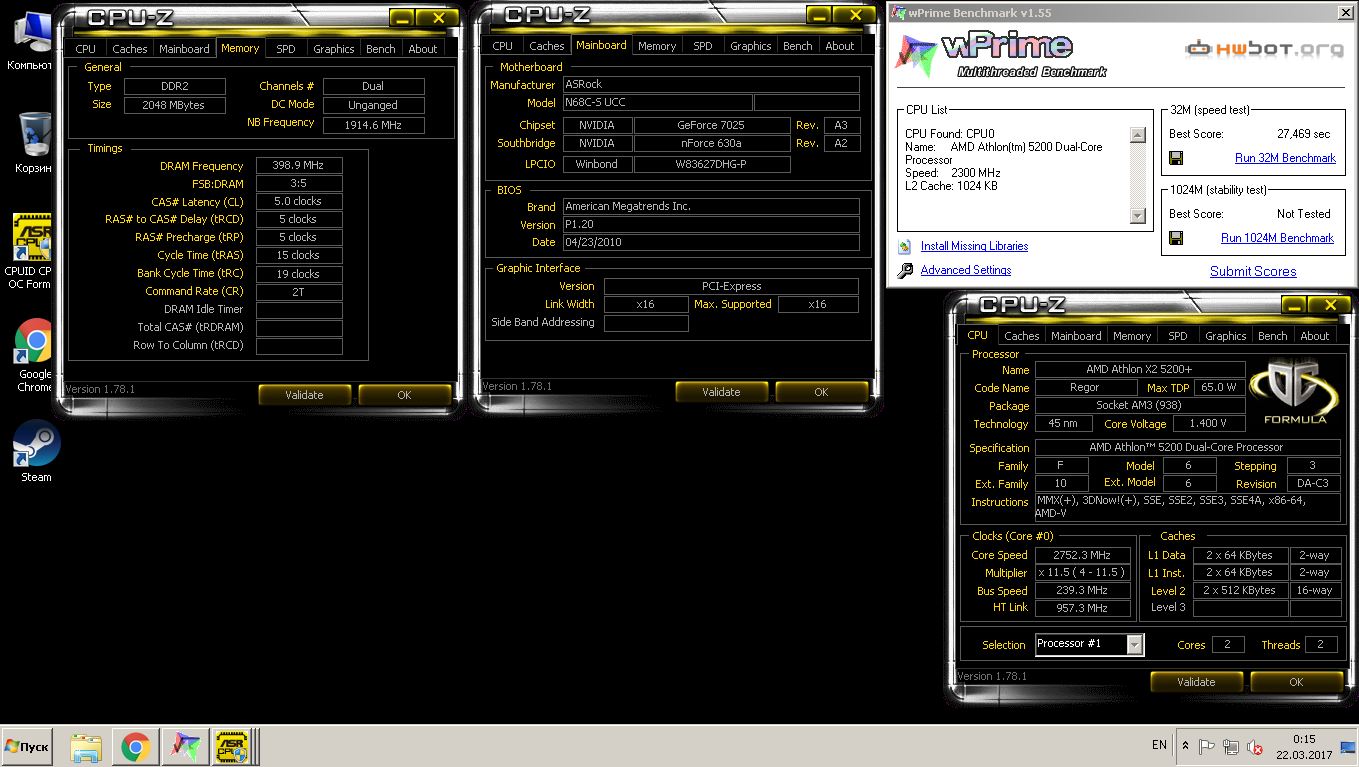The width and height of the screenshot is (1359, 767).
Task: Switch to Caches tab in Memory window
Action: point(130,49)
